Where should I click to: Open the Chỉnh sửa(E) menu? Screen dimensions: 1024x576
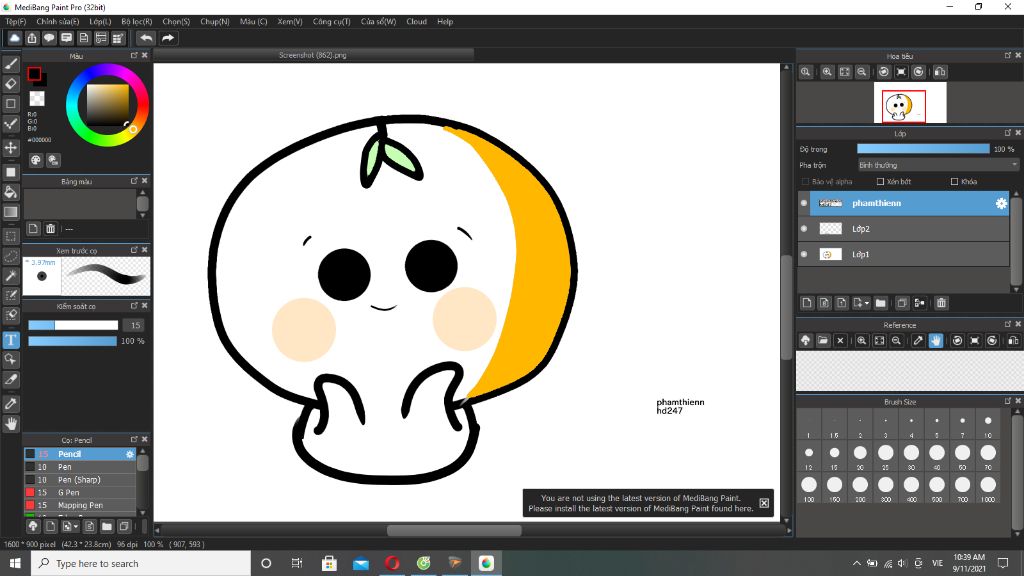pos(57,22)
